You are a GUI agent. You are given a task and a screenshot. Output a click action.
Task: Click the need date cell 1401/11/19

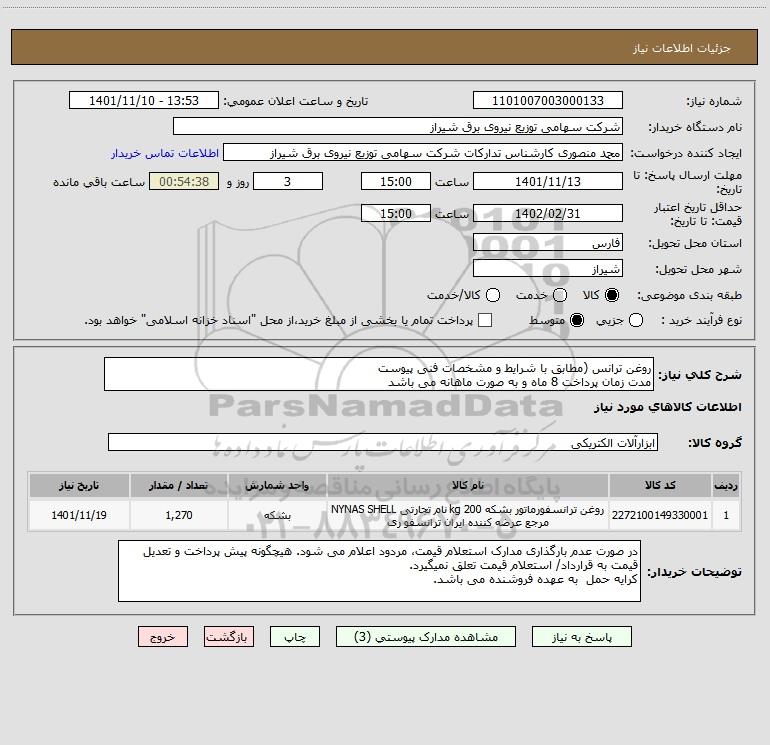tap(79, 515)
